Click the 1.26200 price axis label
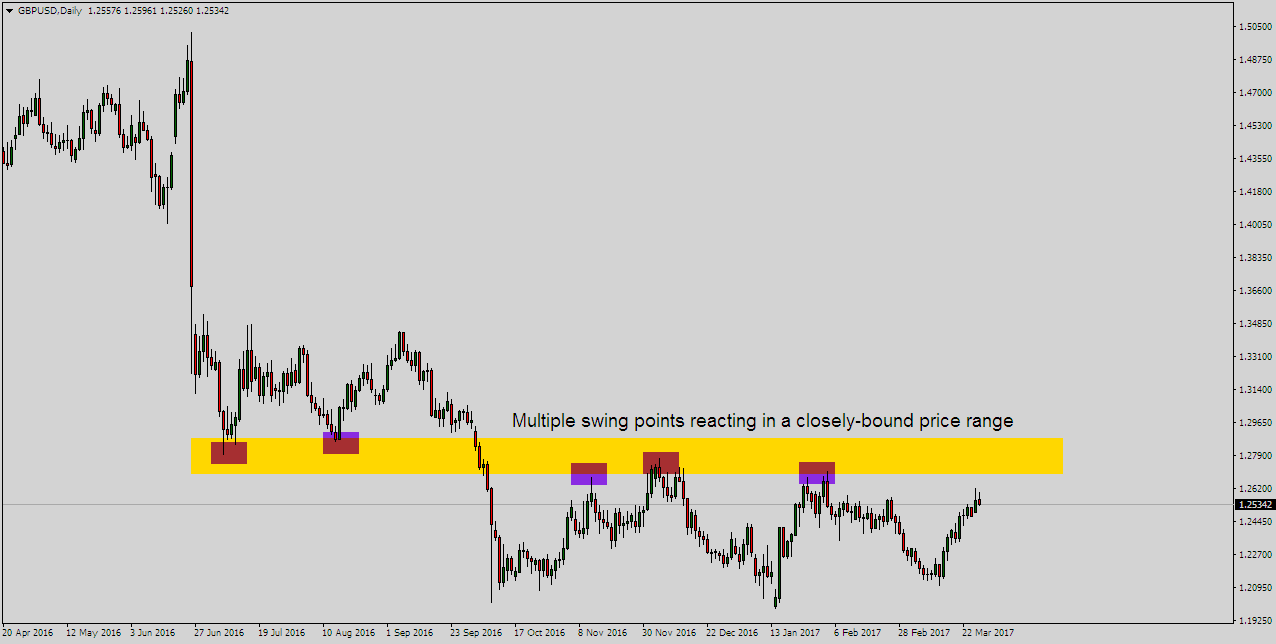 [1254, 489]
